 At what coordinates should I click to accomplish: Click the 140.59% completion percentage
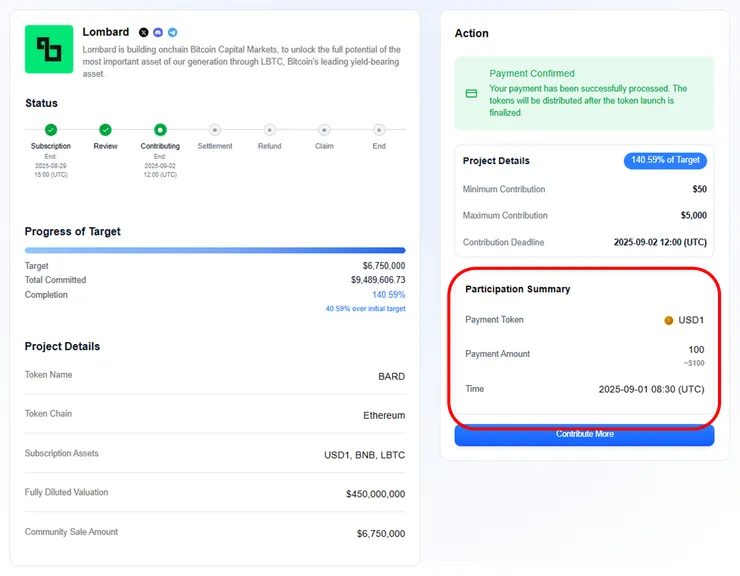388,295
